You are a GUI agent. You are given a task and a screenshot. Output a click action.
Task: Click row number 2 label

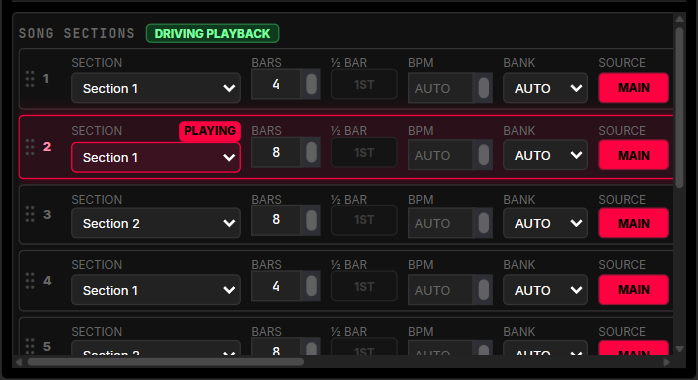[47, 146]
